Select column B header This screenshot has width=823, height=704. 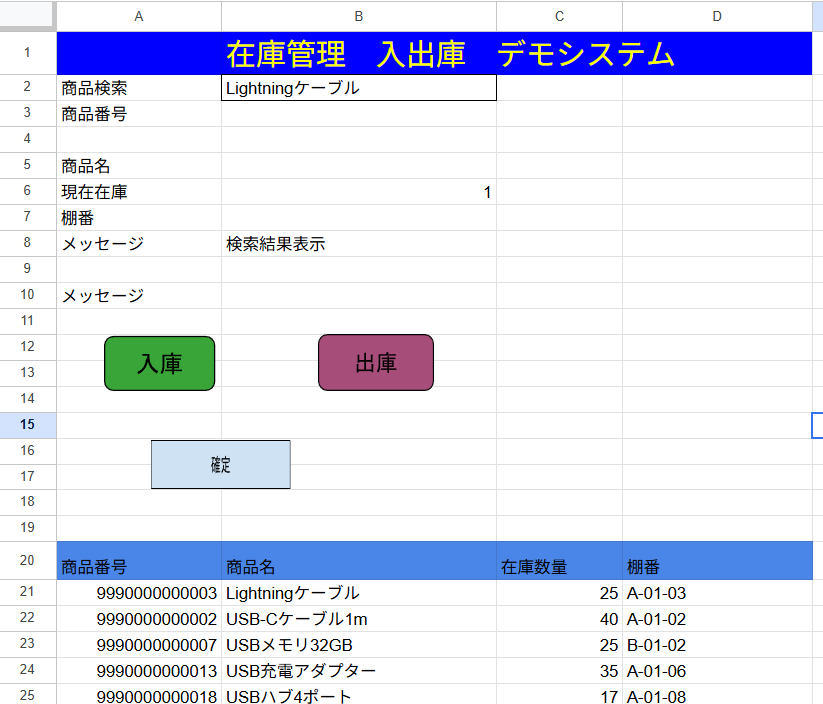click(358, 16)
